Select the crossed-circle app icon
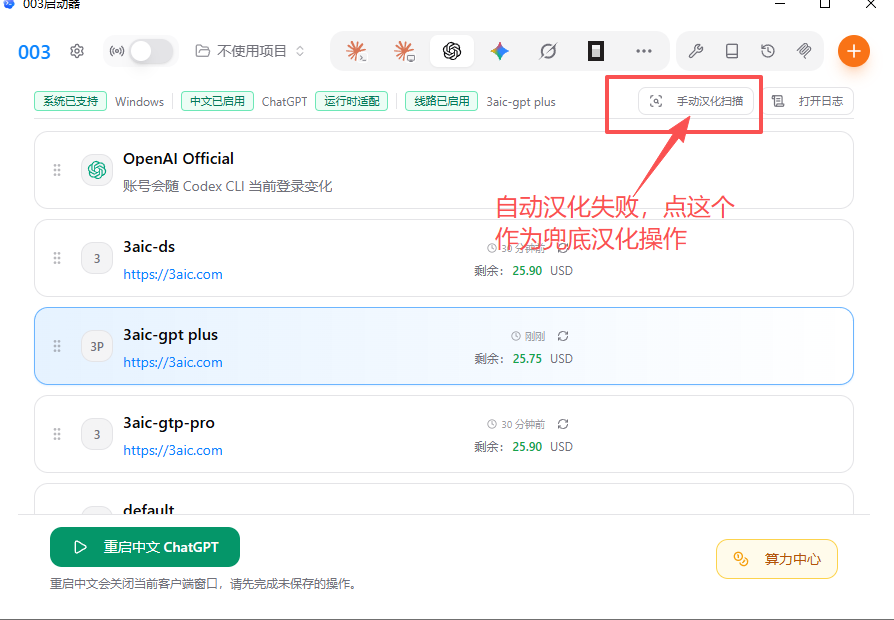Image resolution: width=894 pixels, height=620 pixels. click(548, 51)
